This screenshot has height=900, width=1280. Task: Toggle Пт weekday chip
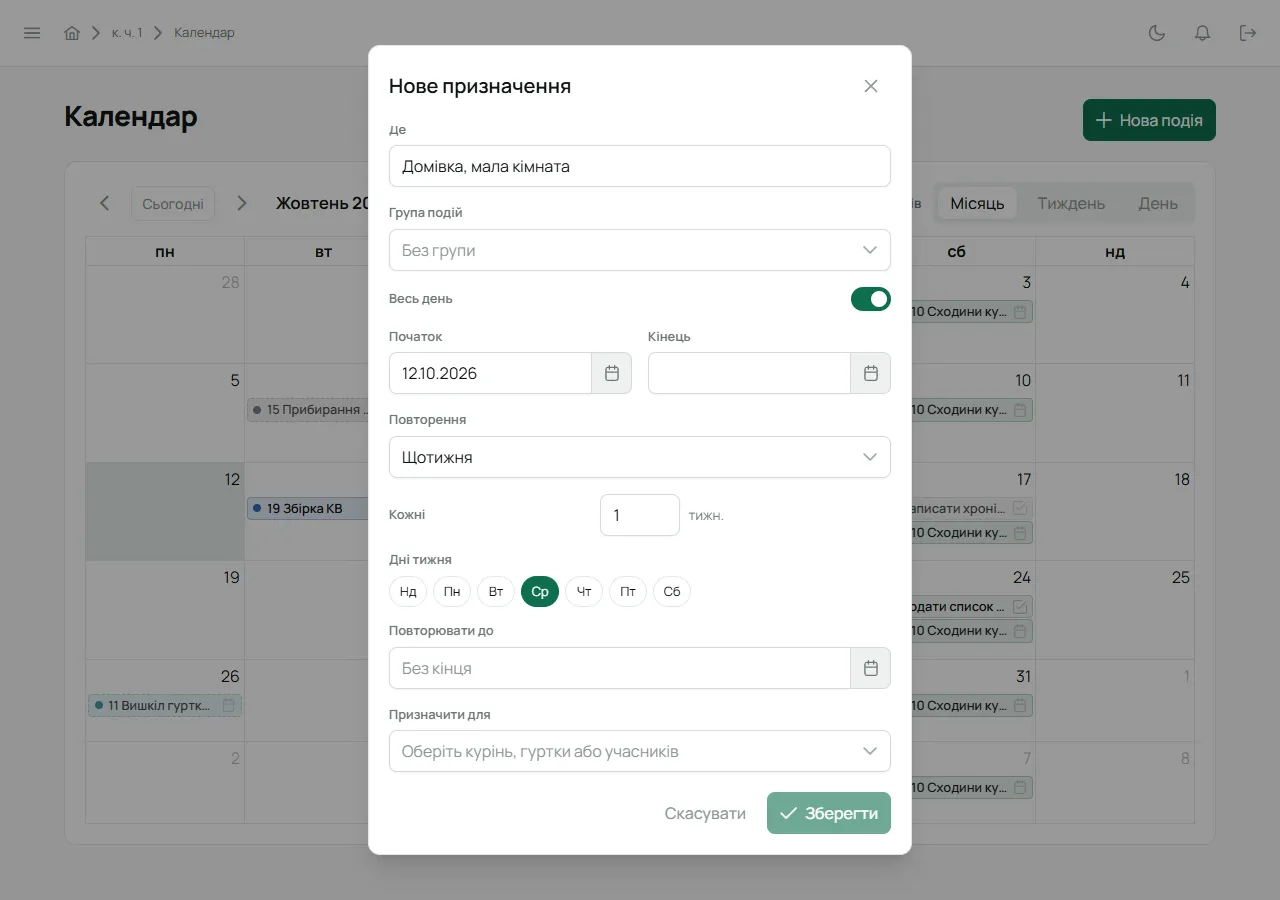pyautogui.click(x=628, y=592)
